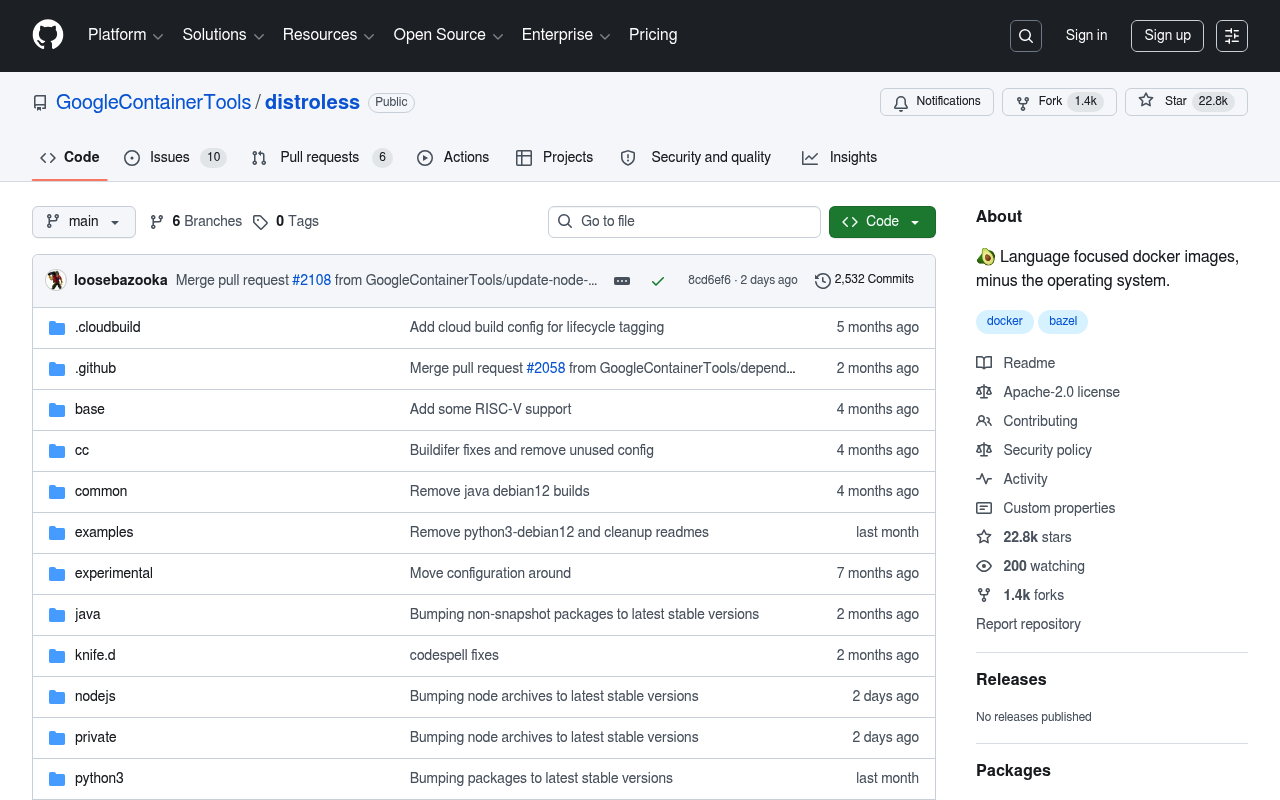Select the Code tab
1280x800 pixels.
click(70, 158)
